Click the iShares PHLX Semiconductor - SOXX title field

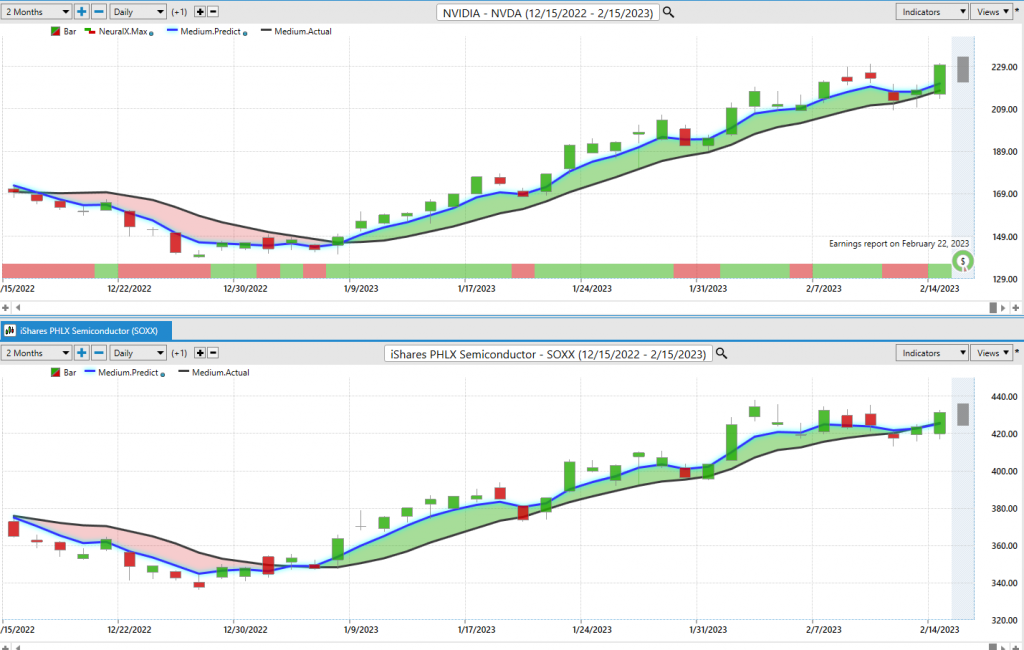[x=548, y=354]
